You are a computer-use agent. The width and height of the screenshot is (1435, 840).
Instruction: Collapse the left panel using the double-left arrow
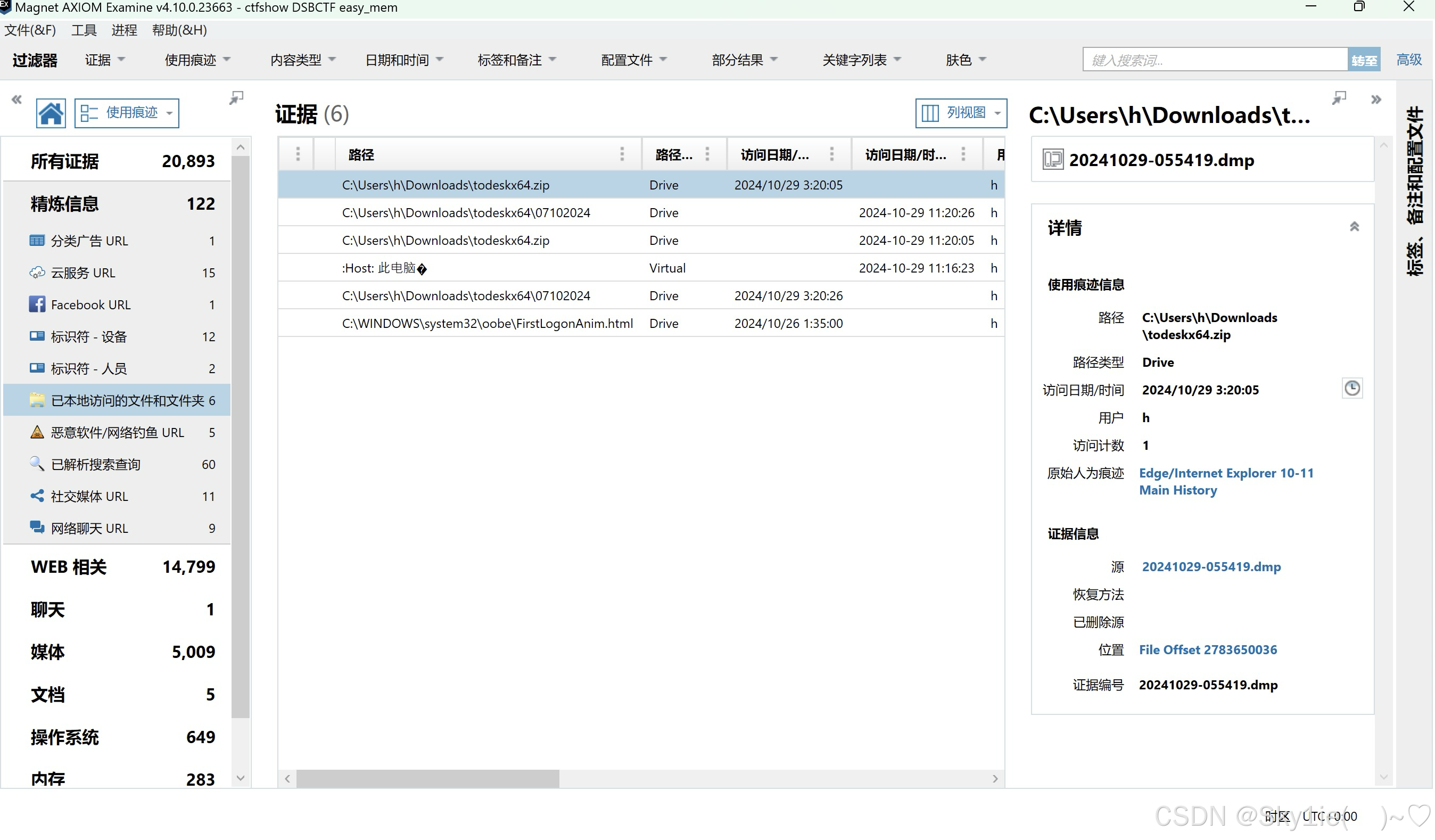tap(16, 98)
